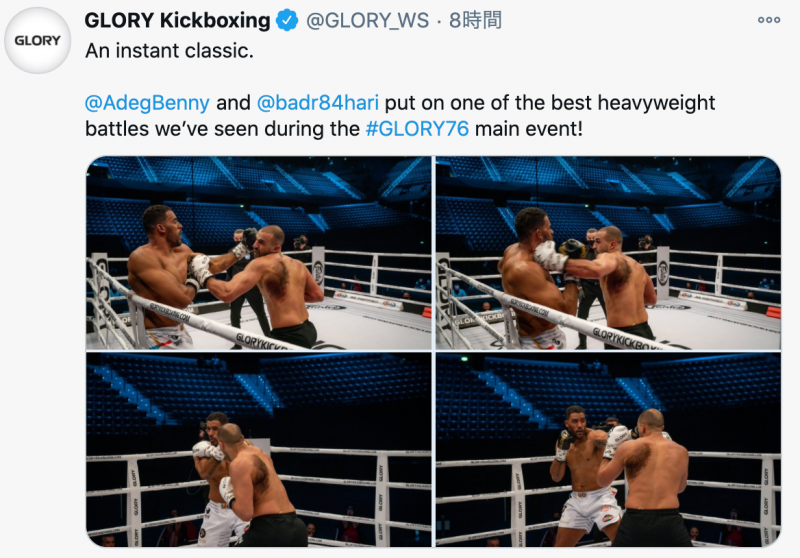The image size is (800, 558).
Task: Click 'battles we've seen during the' text
Action: click(222, 129)
